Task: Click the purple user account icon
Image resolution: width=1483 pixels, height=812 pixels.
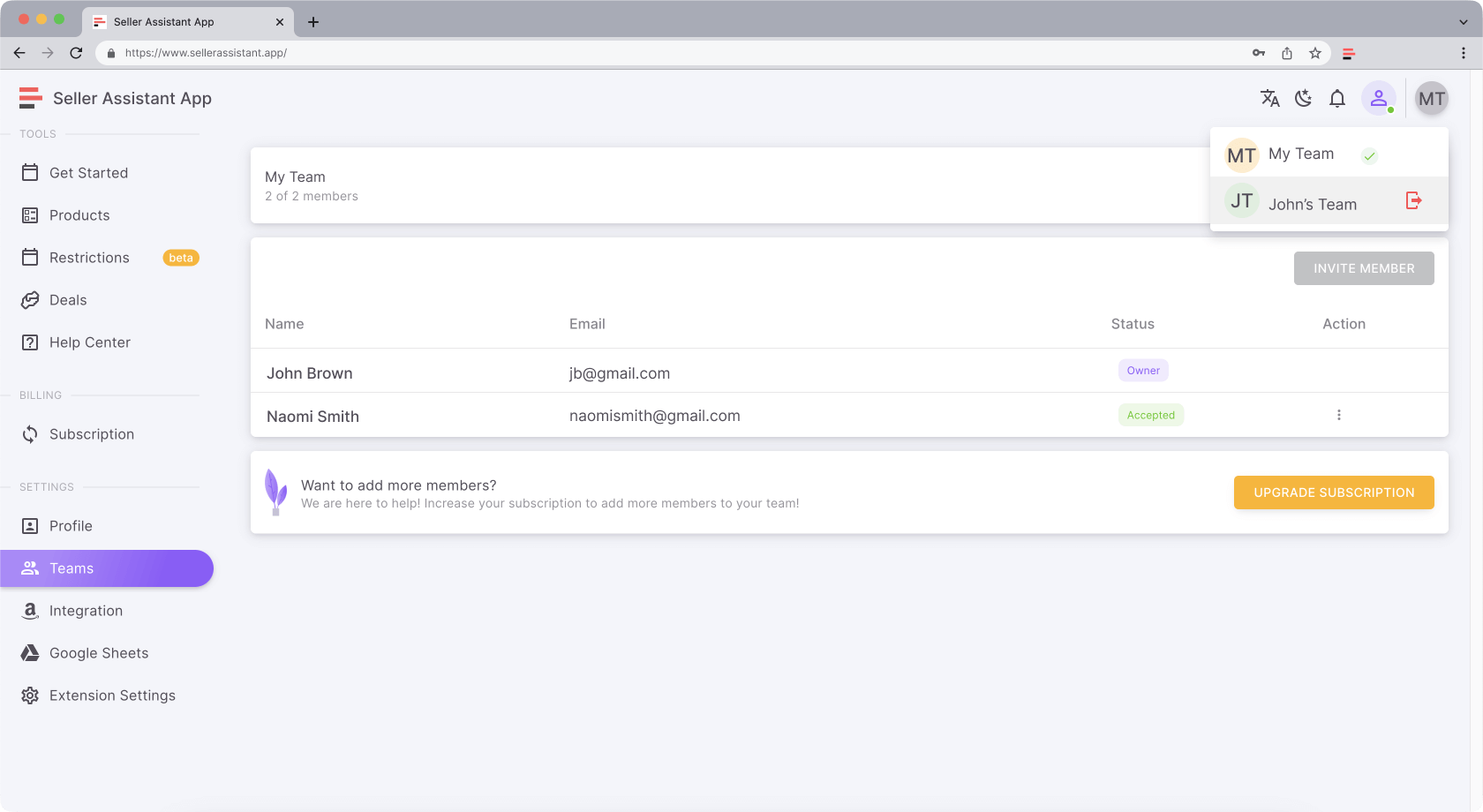Action: click(1378, 99)
